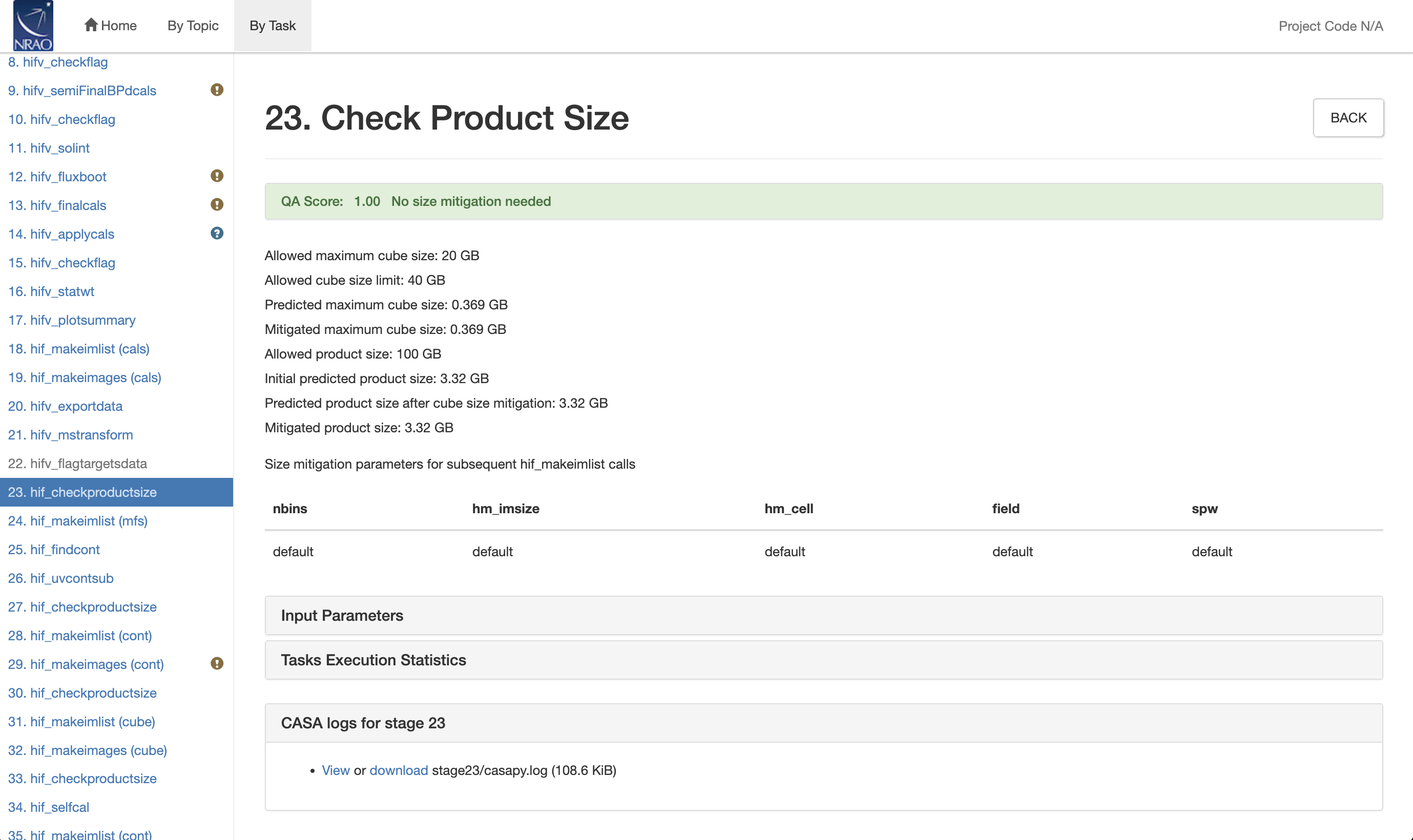The height and width of the screenshot is (840, 1413).
Task: Open 18. hif_makeimlist (cals) stage
Action: coord(79,349)
